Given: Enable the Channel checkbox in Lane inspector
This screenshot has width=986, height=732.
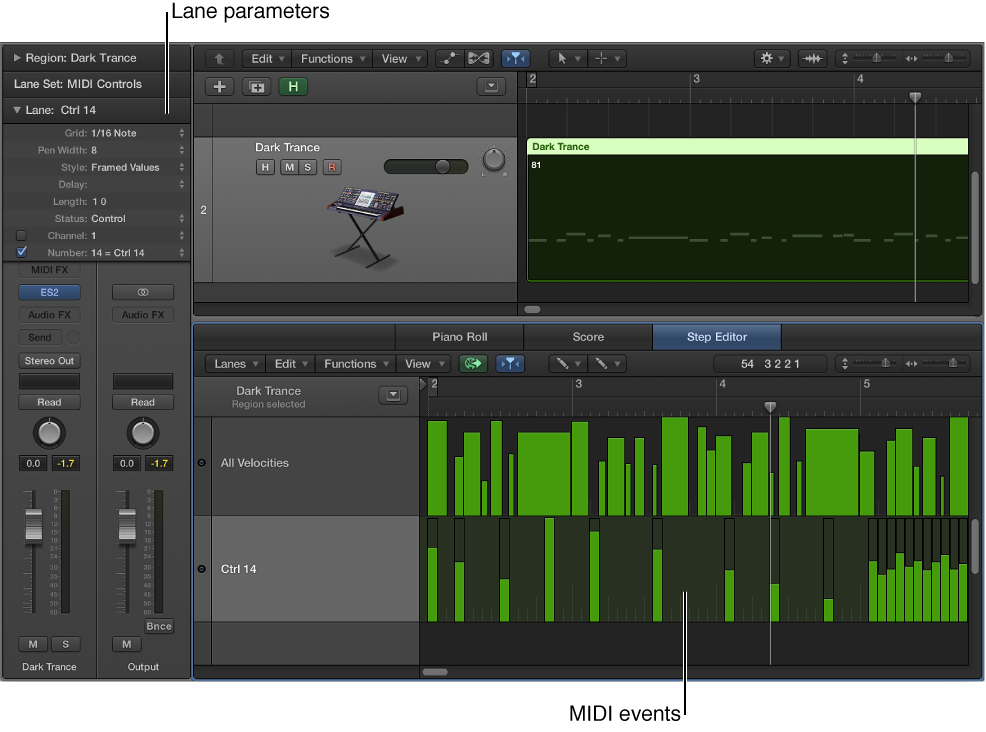Looking at the screenshot, I should pos(22,235).
